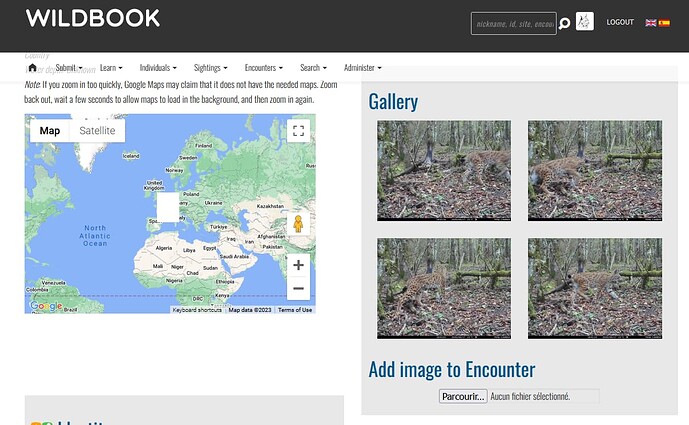Viewport: 689px width, 425px height.
Task: Click the WILDBOOK logo
Action: 93,18
